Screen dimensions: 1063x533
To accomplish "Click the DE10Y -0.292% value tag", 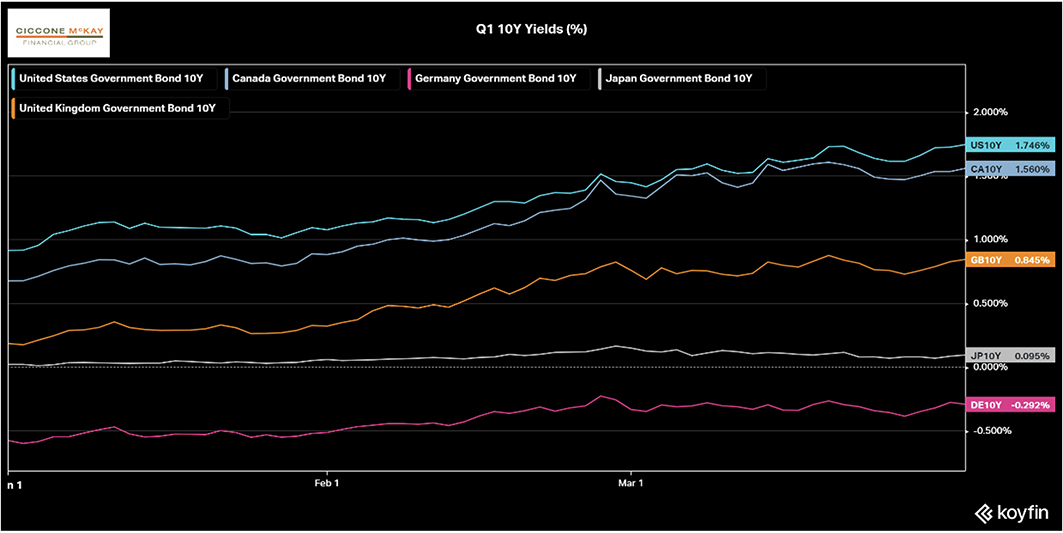I will (x=1011, y=405).
